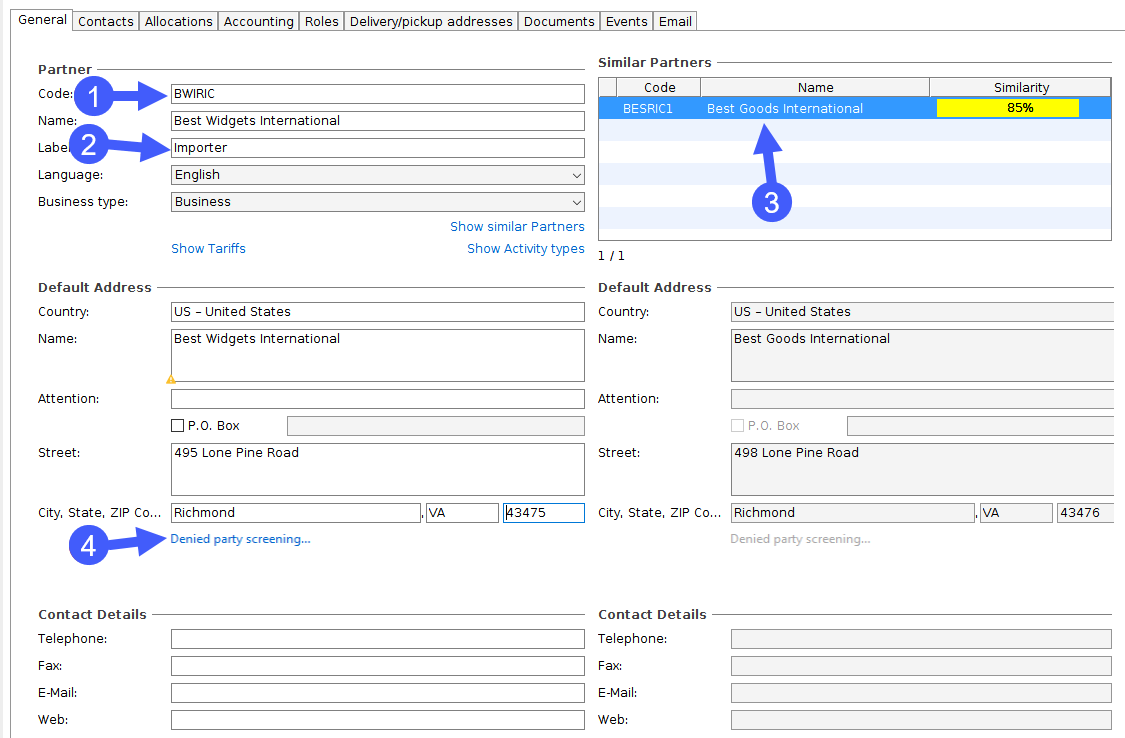1125x738 pixels.
Task: Sort by the Similarity column header
Action: point(1020,88)
